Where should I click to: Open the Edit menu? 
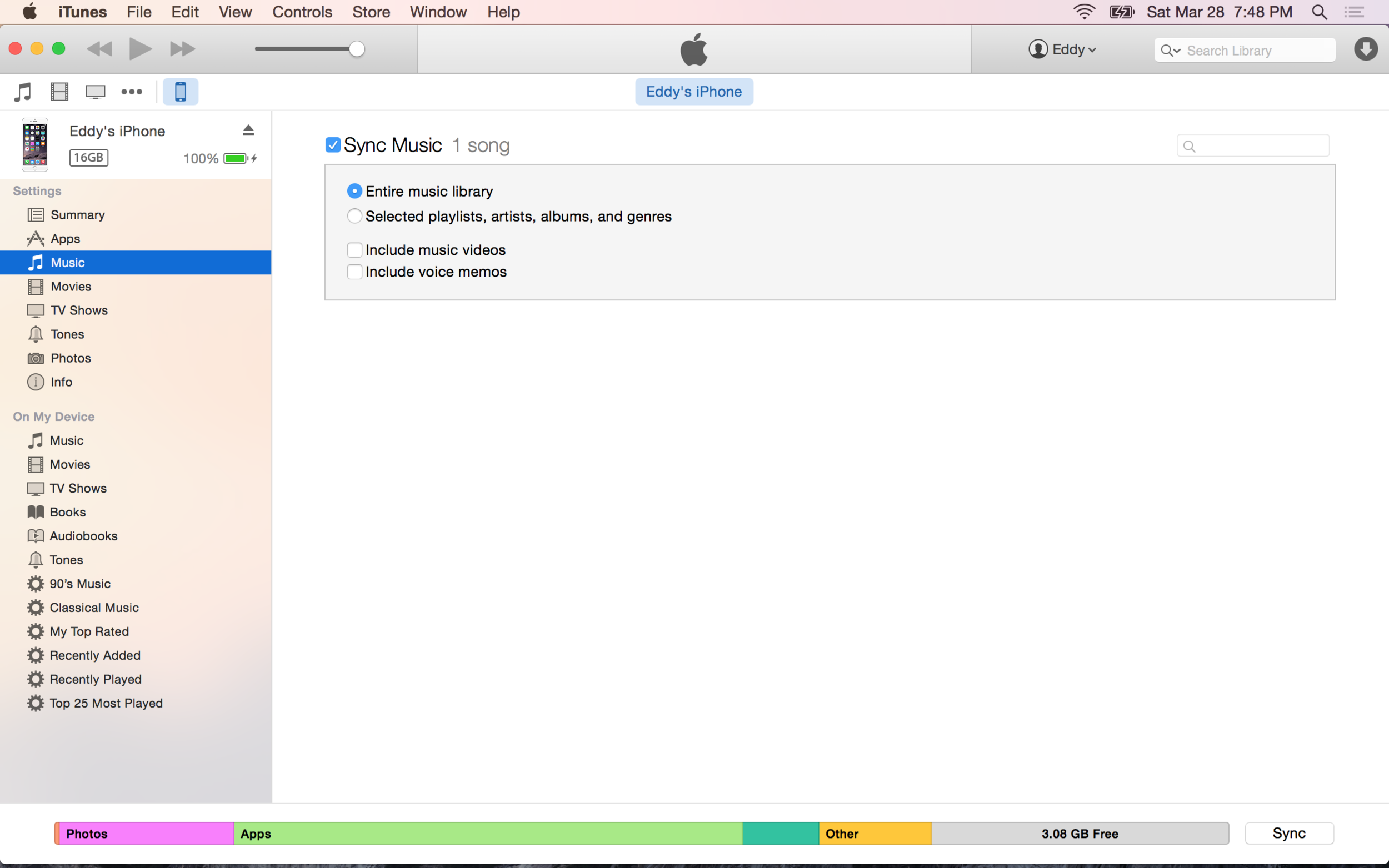click(185, 12)
